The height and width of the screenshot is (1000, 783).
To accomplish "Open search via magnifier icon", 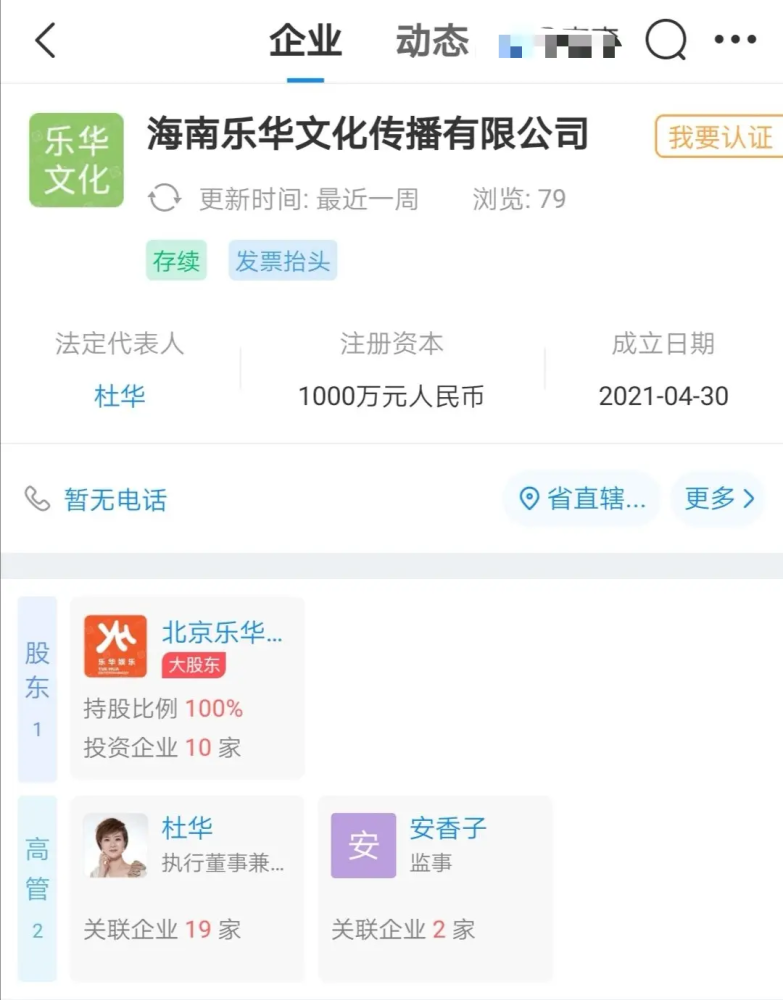I will [x=666, y=40].
